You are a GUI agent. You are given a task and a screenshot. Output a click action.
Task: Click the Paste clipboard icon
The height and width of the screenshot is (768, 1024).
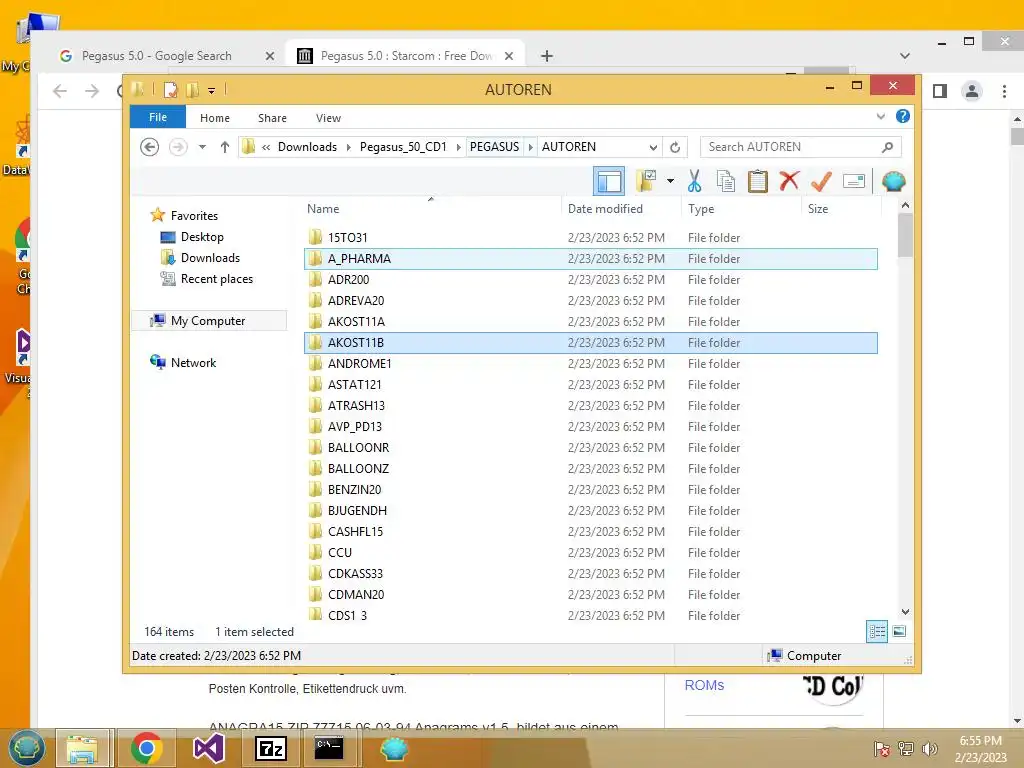click(758, 181)
